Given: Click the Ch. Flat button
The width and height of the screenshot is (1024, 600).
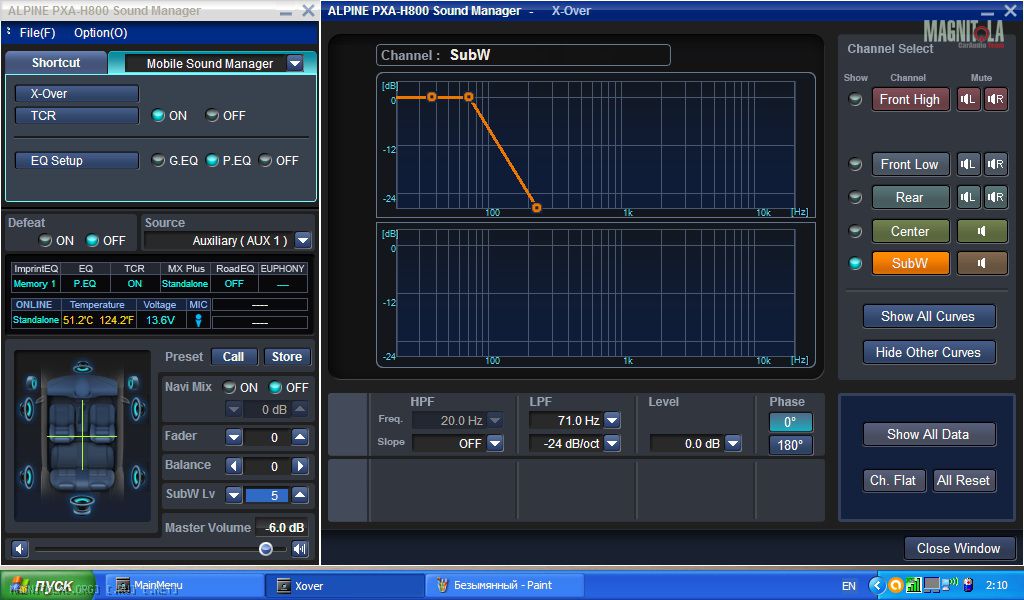Looking at the screenshot, I should (893, 481).
